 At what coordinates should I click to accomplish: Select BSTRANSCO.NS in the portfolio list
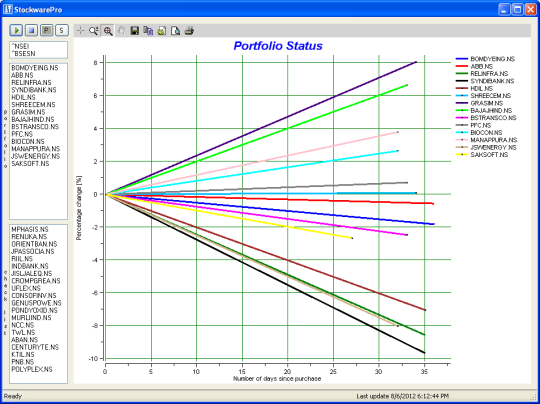(35, 127)
